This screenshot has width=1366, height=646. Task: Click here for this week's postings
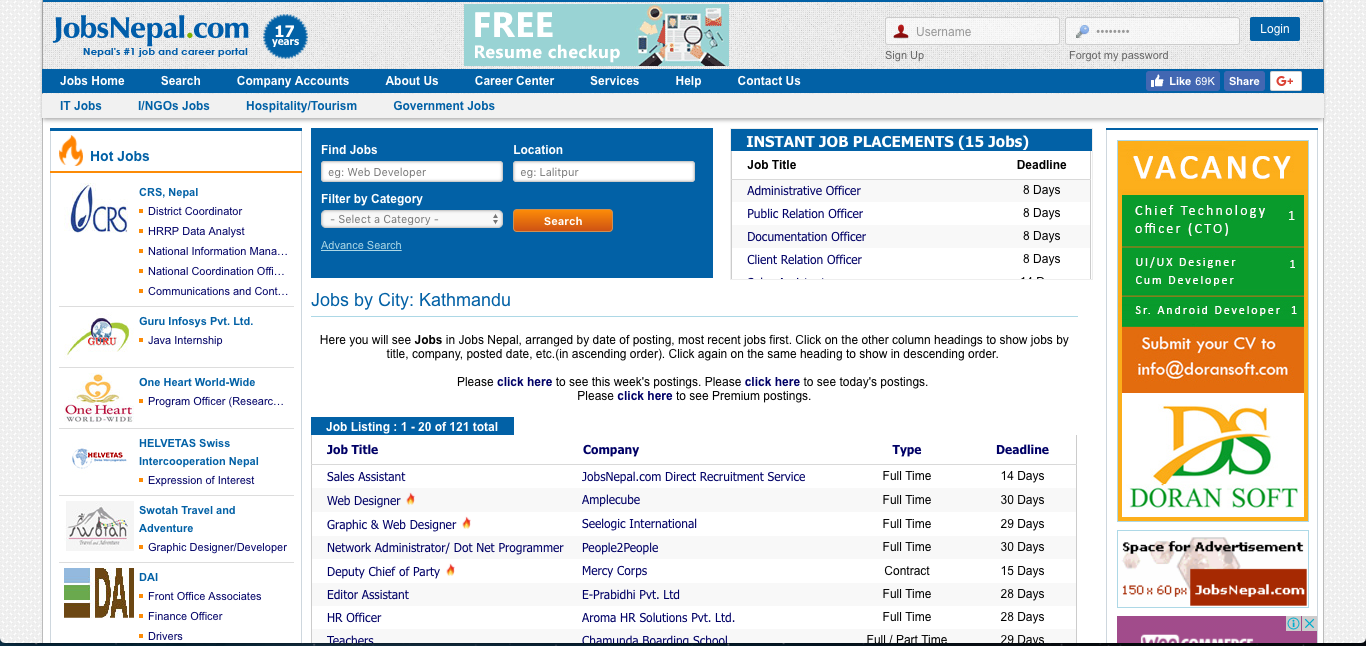(x=524, y=382)
